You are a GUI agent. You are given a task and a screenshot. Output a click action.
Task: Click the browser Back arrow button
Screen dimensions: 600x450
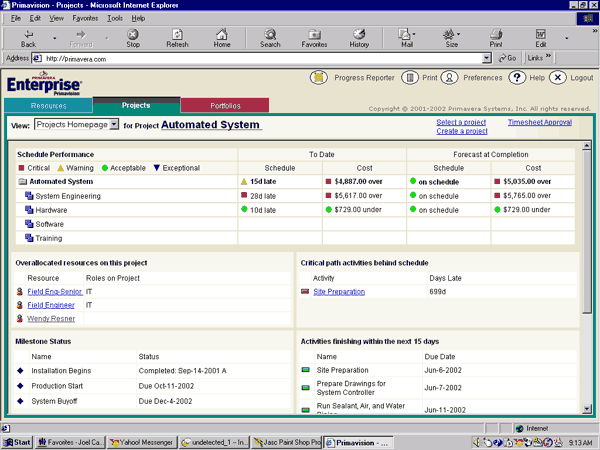28,39
